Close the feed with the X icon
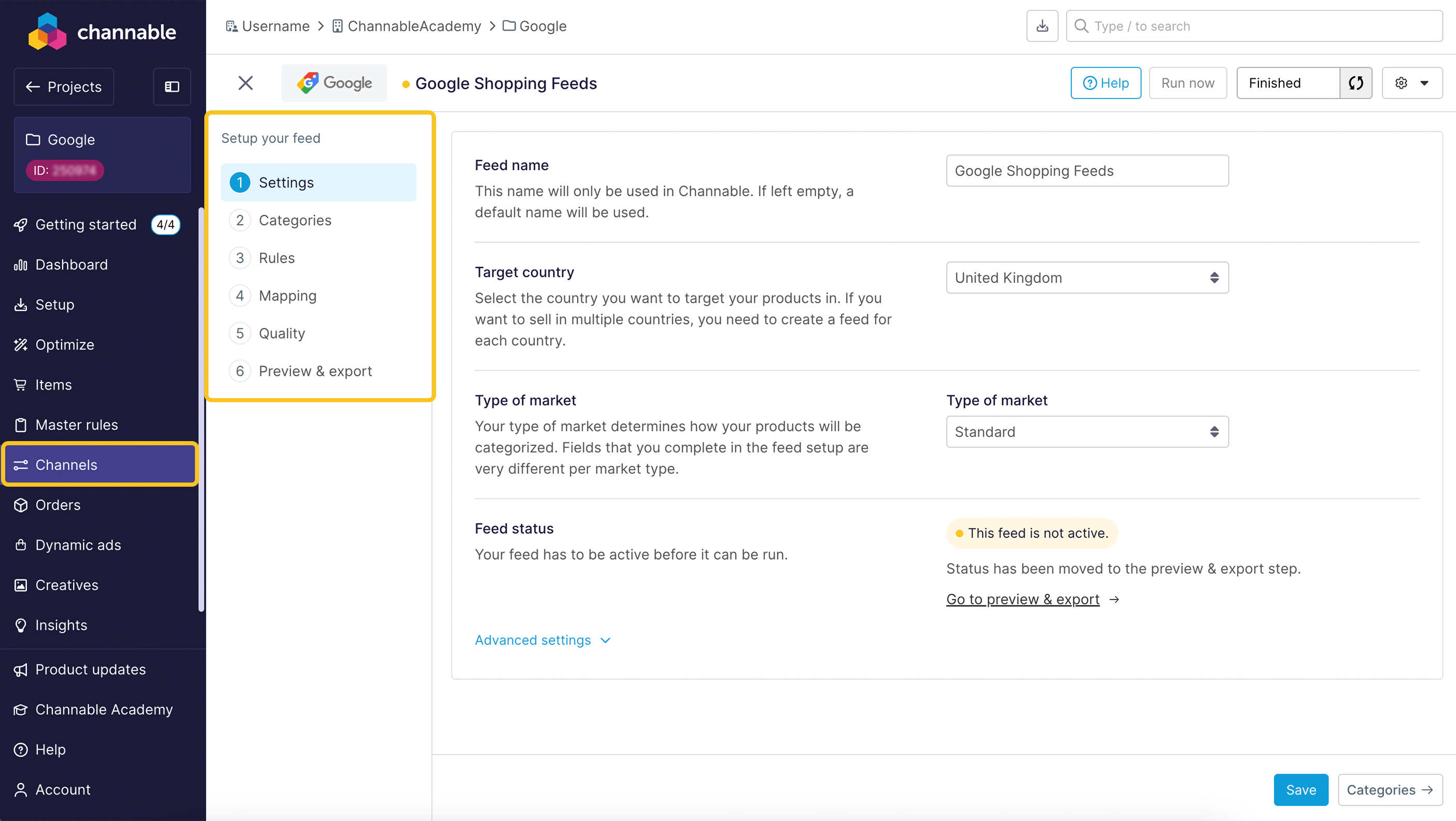Image resolution: width=1456 pixels, height=821 pixels. (245, 83)
